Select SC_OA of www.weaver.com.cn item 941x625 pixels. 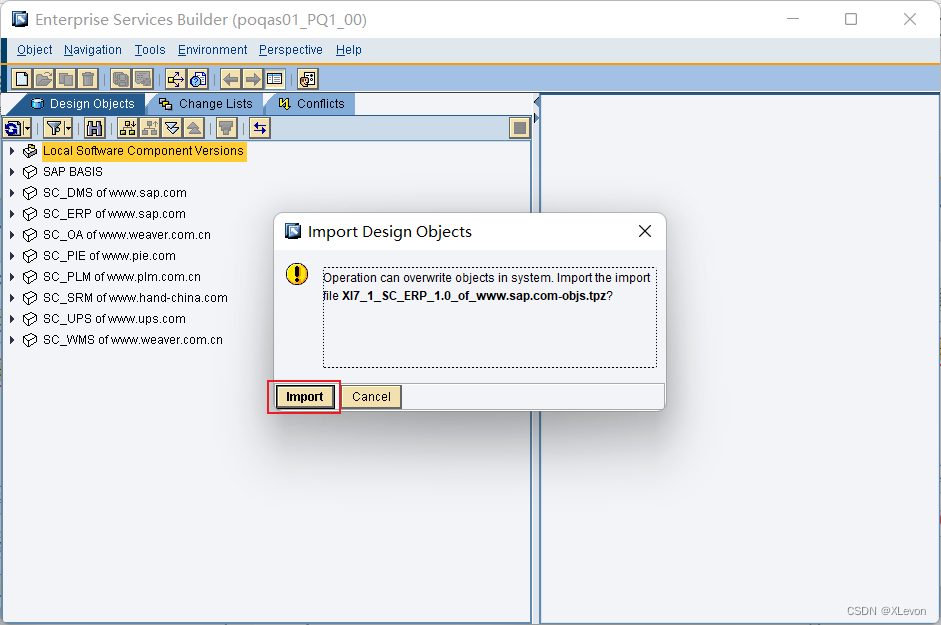pyautogui.click(x=127, y=235)
